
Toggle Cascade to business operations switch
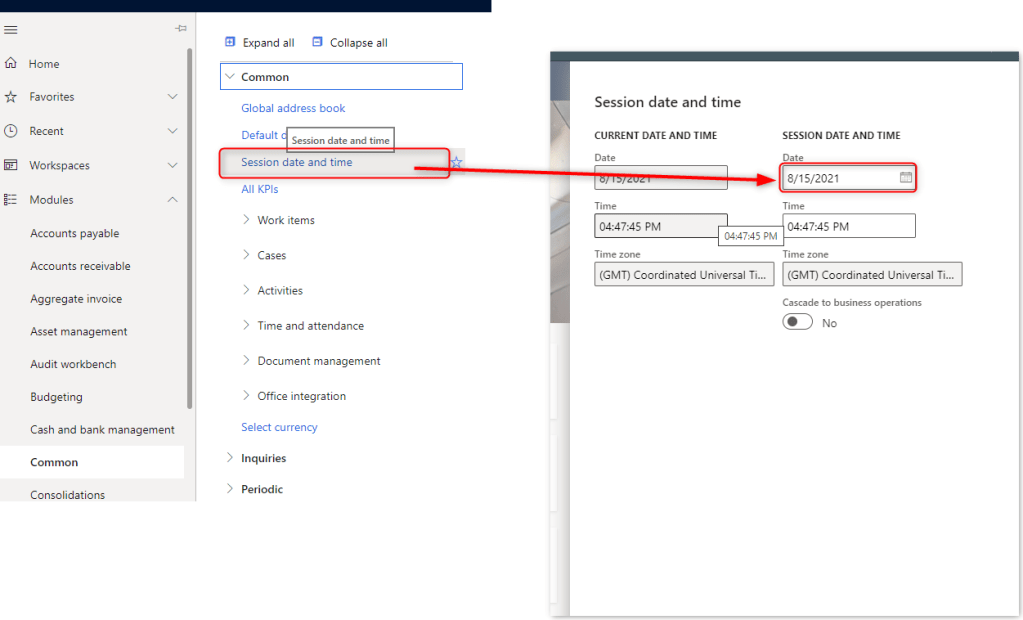click(x=797, y=323)
